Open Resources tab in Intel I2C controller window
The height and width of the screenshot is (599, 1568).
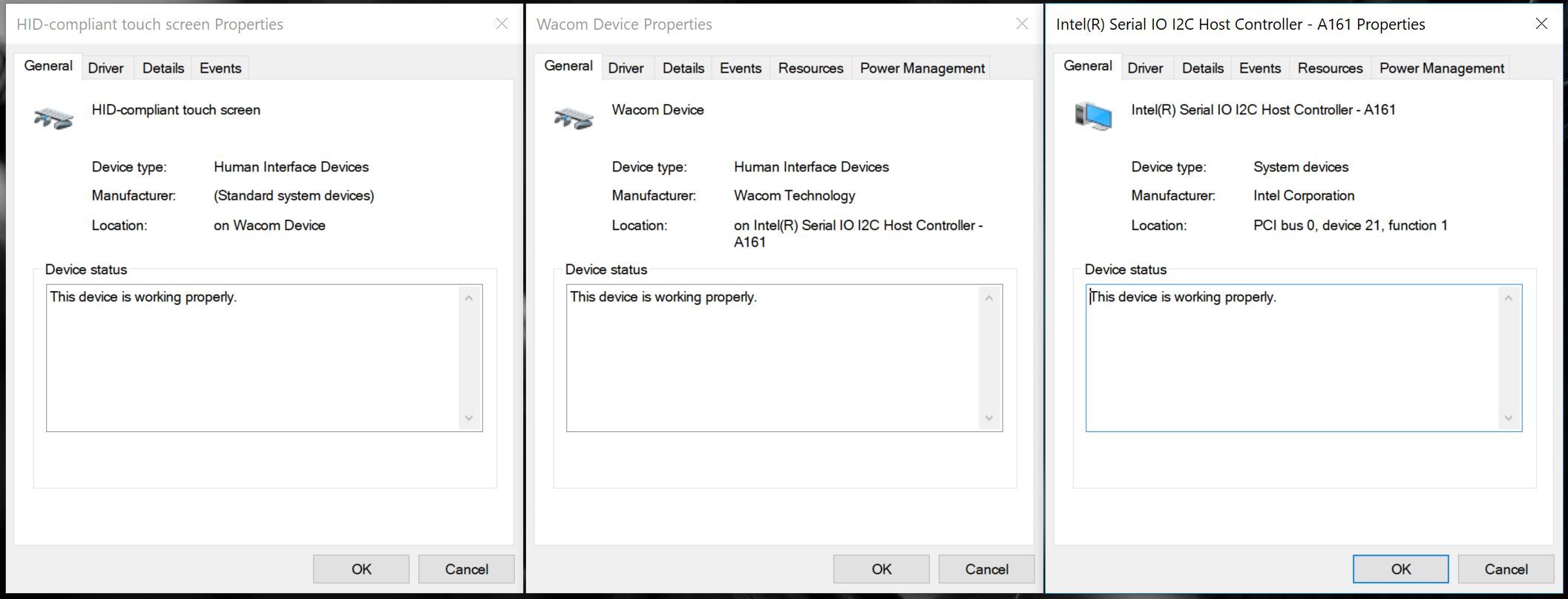pos(1331,68)
